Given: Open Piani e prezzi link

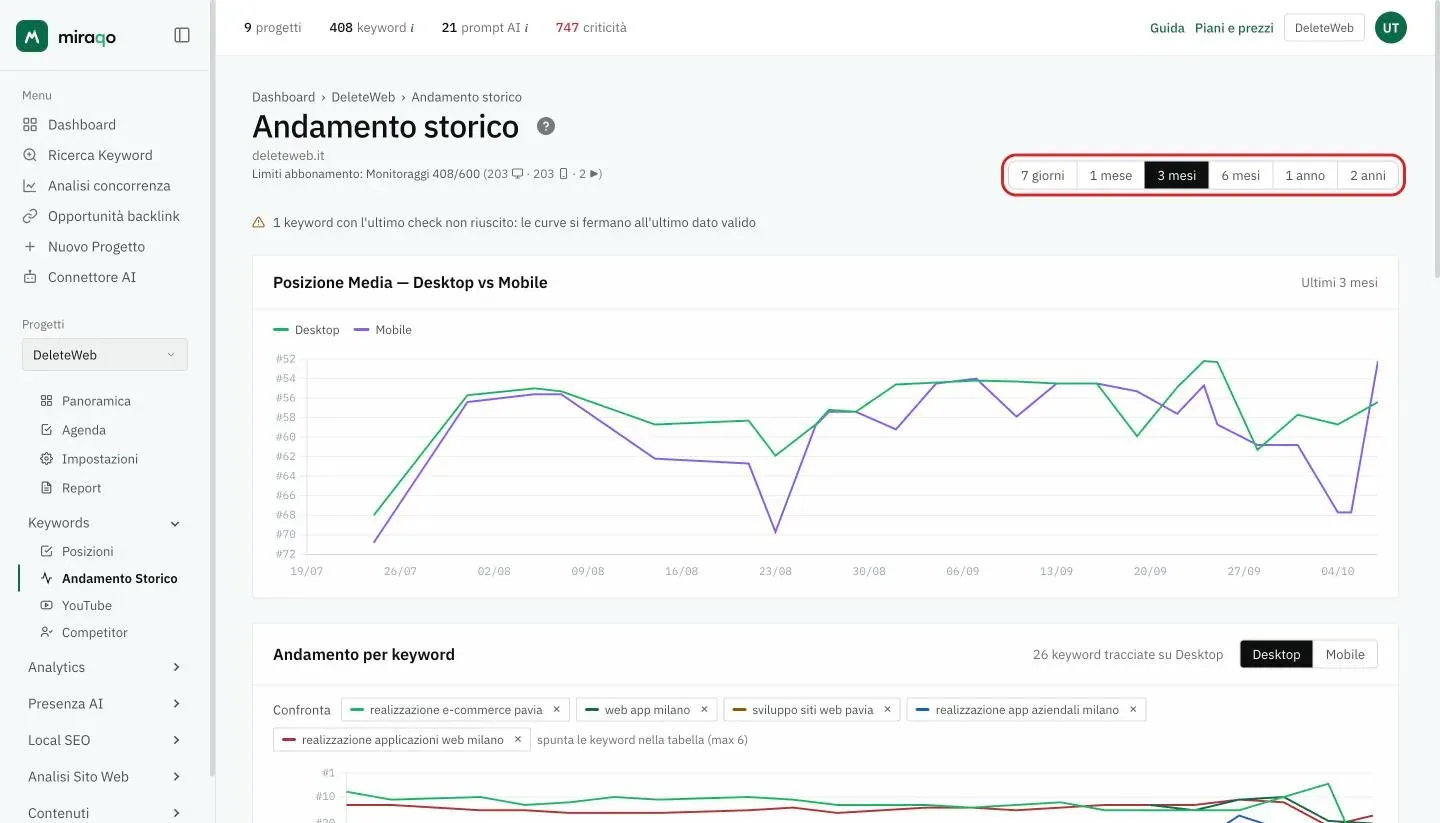Looking at the screenshot, I should [1234, 28].
